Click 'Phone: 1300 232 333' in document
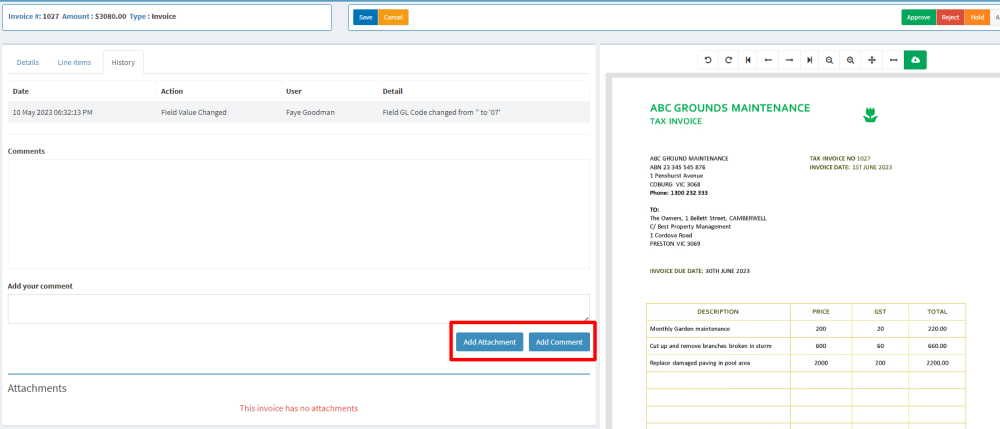This screenshot has width=1000, height=429. [679, 192]
